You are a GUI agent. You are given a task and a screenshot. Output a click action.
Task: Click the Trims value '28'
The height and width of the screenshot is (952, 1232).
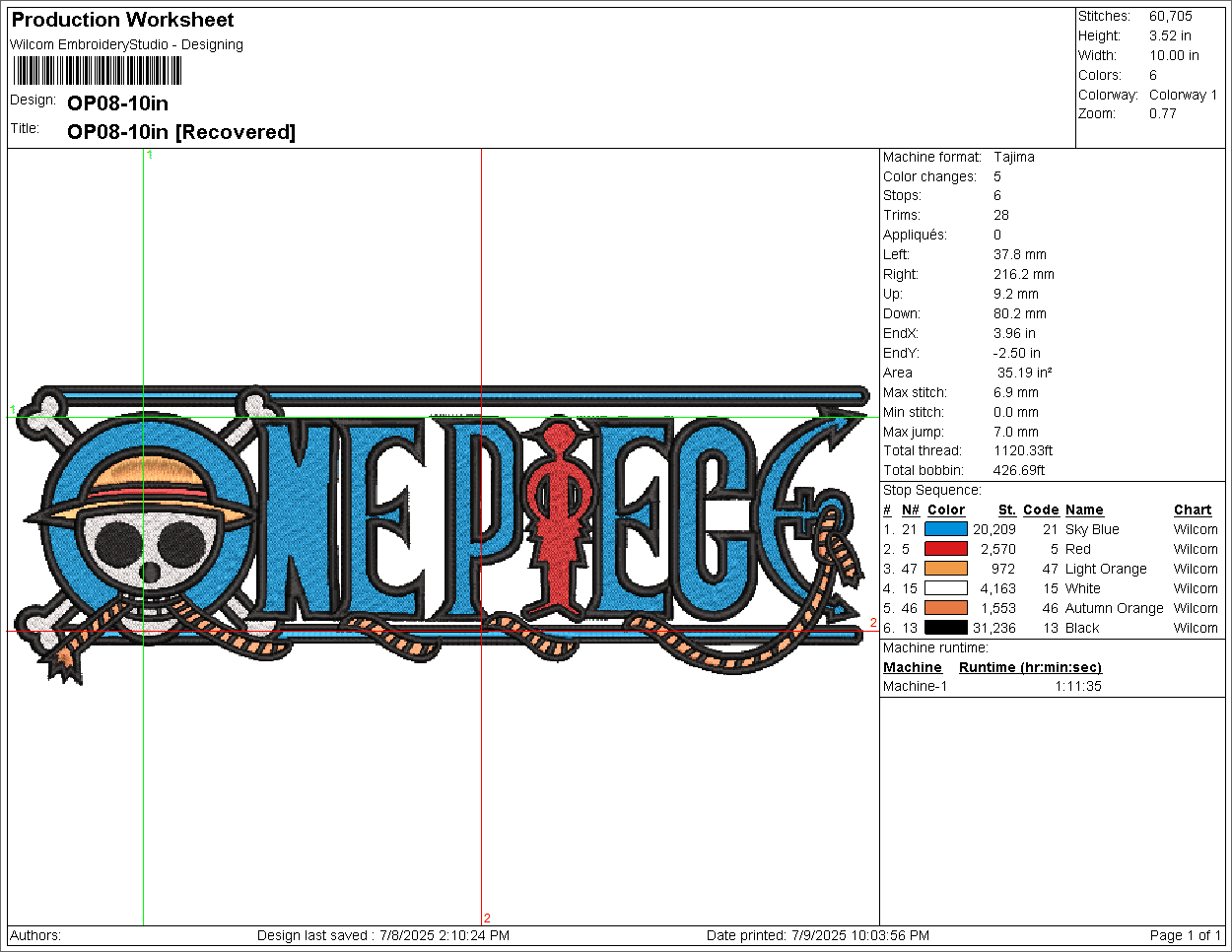(1001, 215)
